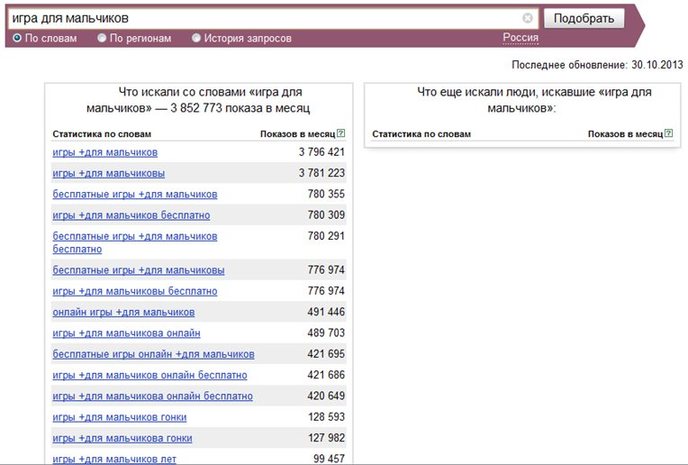The image size is (688, 465).
Task: Open link игры +для мальчиков лет
Action: [114, 459]
